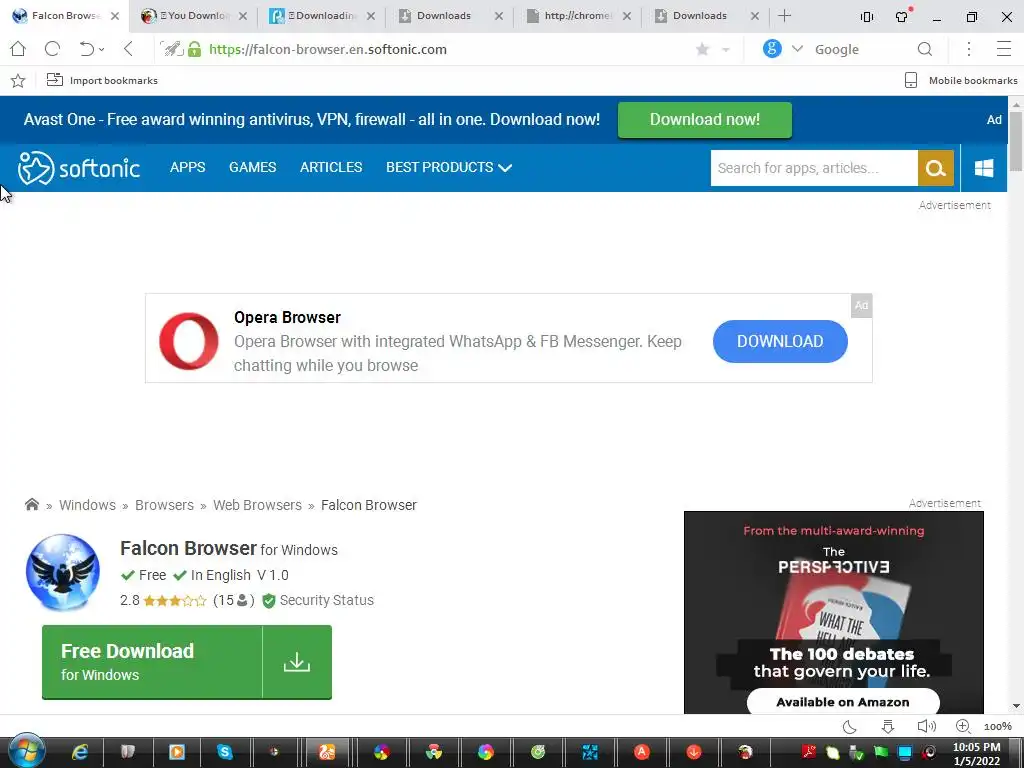Image resolution: width=1024 pixels, height=768 pixels.
Task: Switch to the You Download tab
Action: (194, 16)
